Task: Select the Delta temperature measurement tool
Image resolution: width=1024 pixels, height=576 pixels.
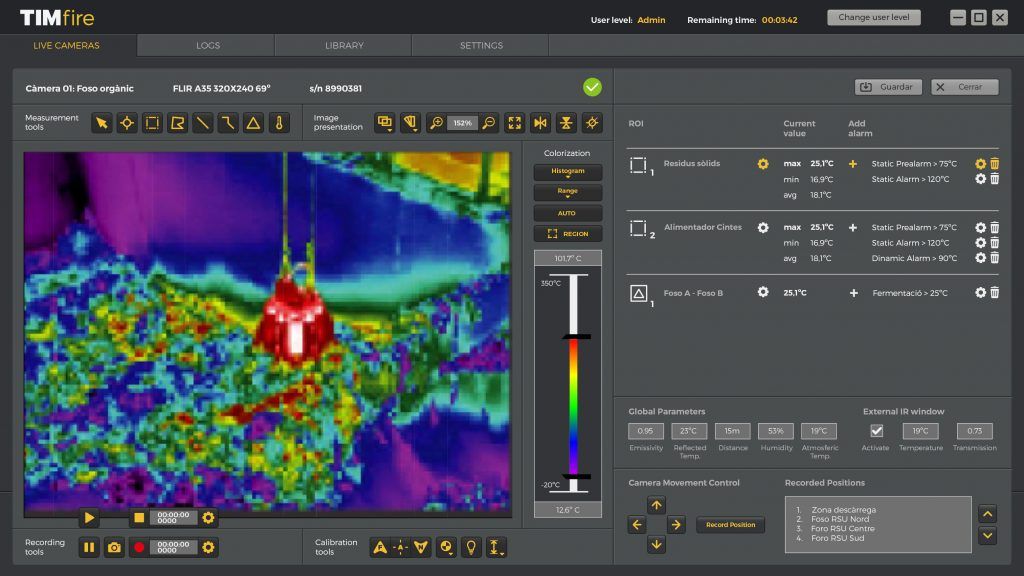Action: 251,122
